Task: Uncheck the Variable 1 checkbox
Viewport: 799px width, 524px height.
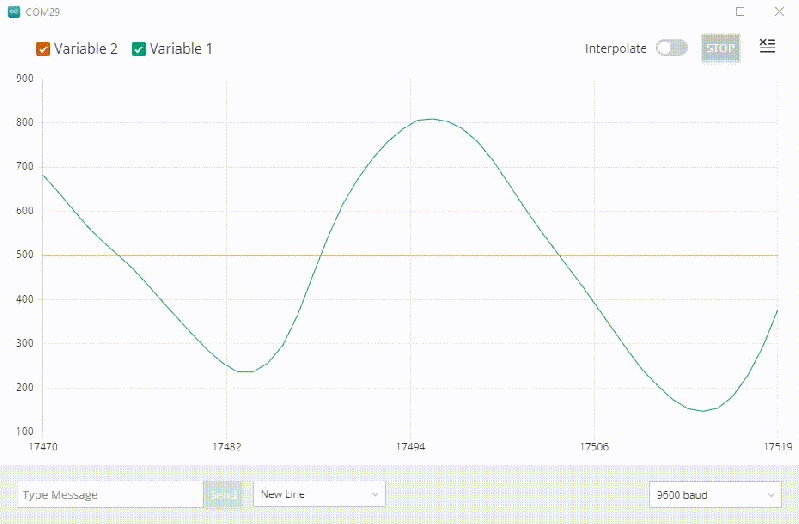Action: tap(139, 49)
